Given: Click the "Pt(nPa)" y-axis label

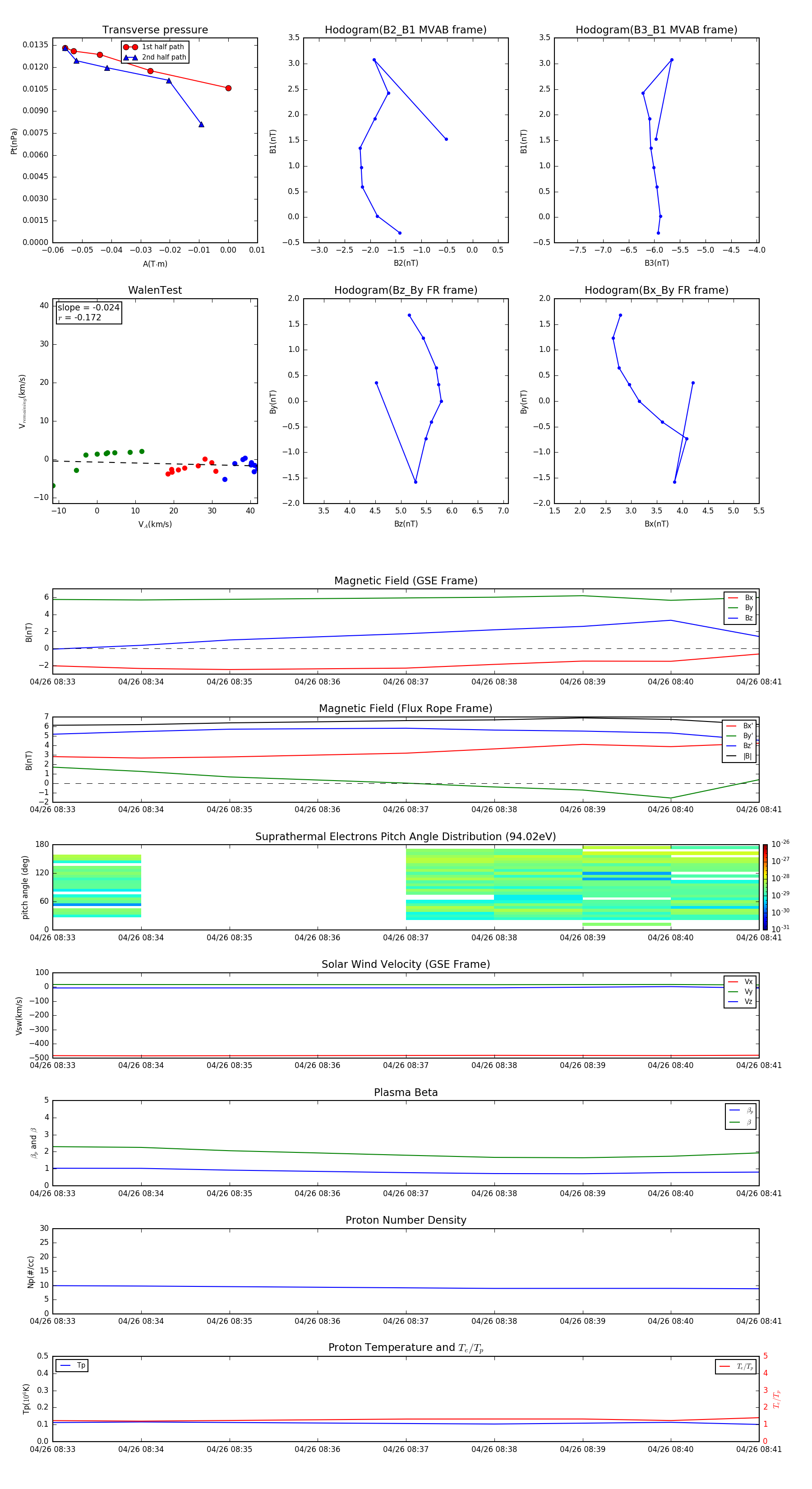Looking at the screenshot, I should pyautogui.click(x=14, y=141).
